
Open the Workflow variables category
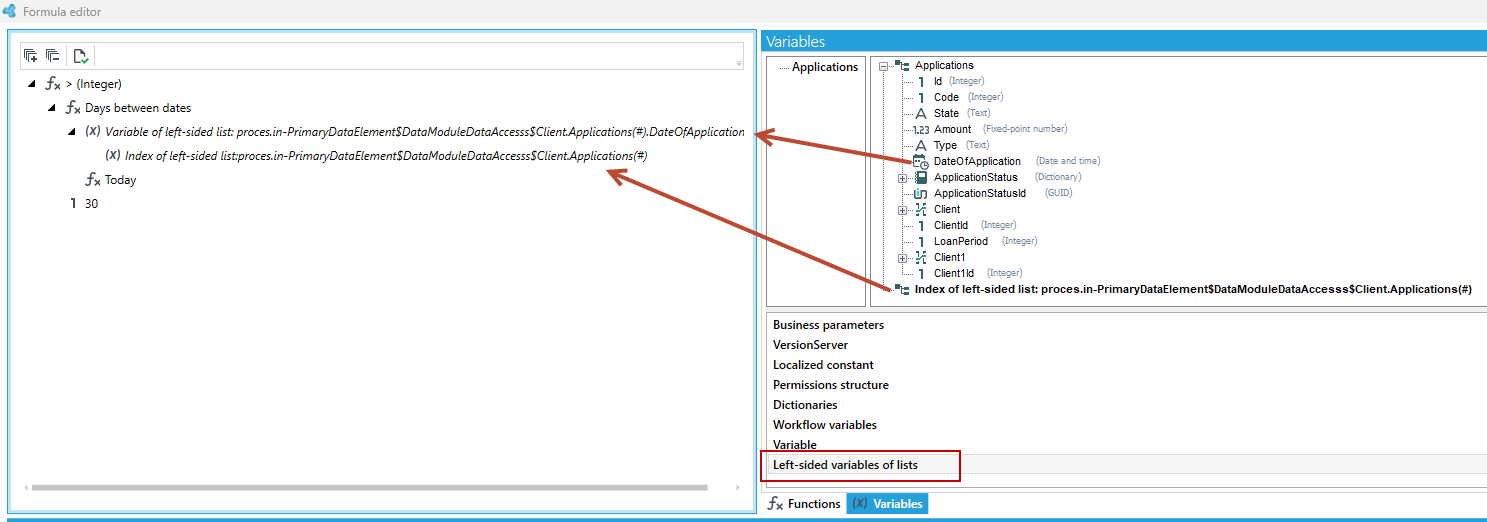[825, 425]
